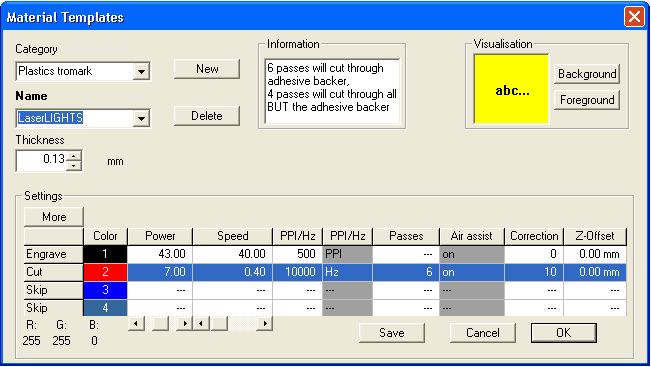Choose the Background color button
This screenshot has height=367, width=651.
[x=587, y=74]
